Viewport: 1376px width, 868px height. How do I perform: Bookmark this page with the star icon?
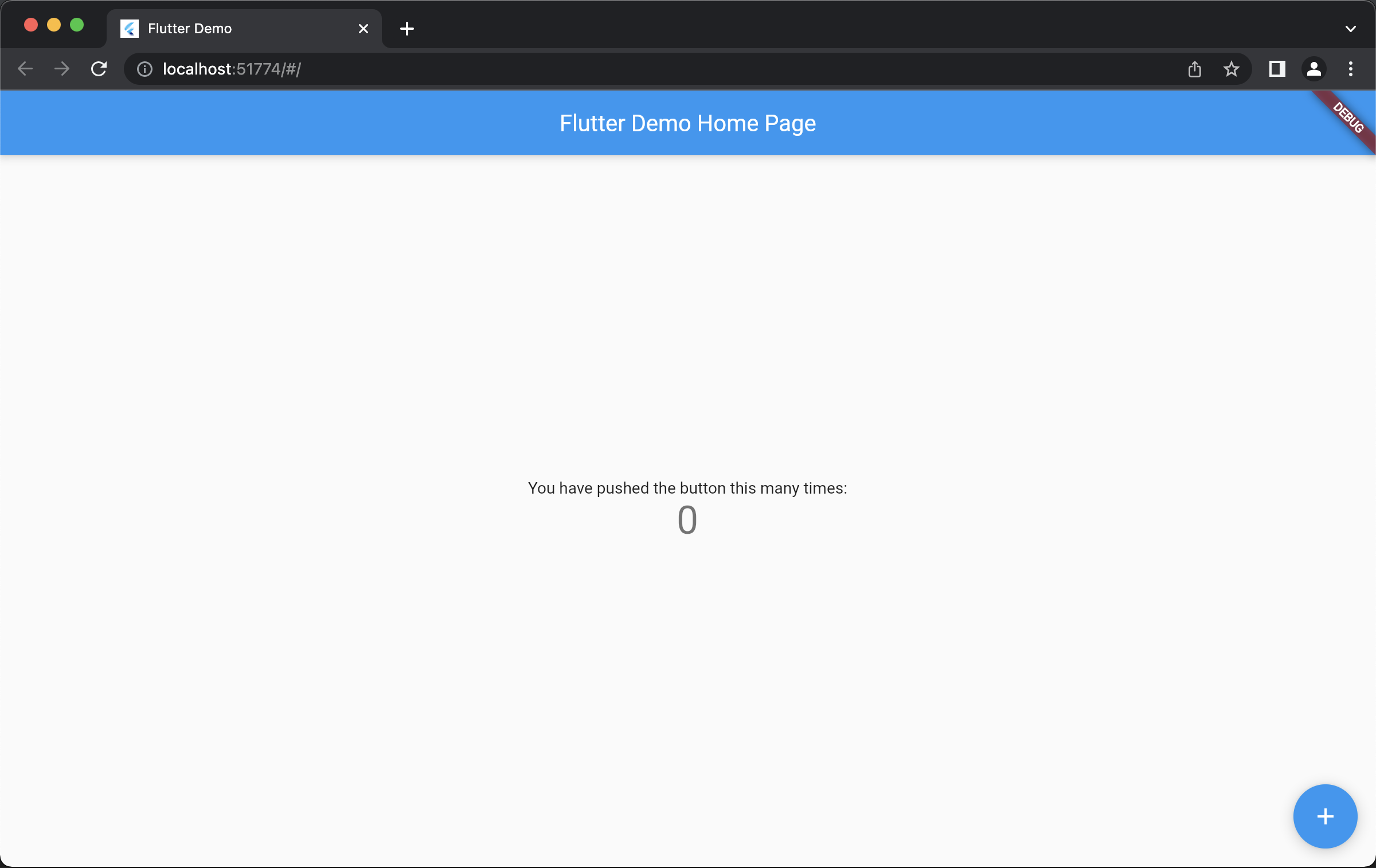1232,69
